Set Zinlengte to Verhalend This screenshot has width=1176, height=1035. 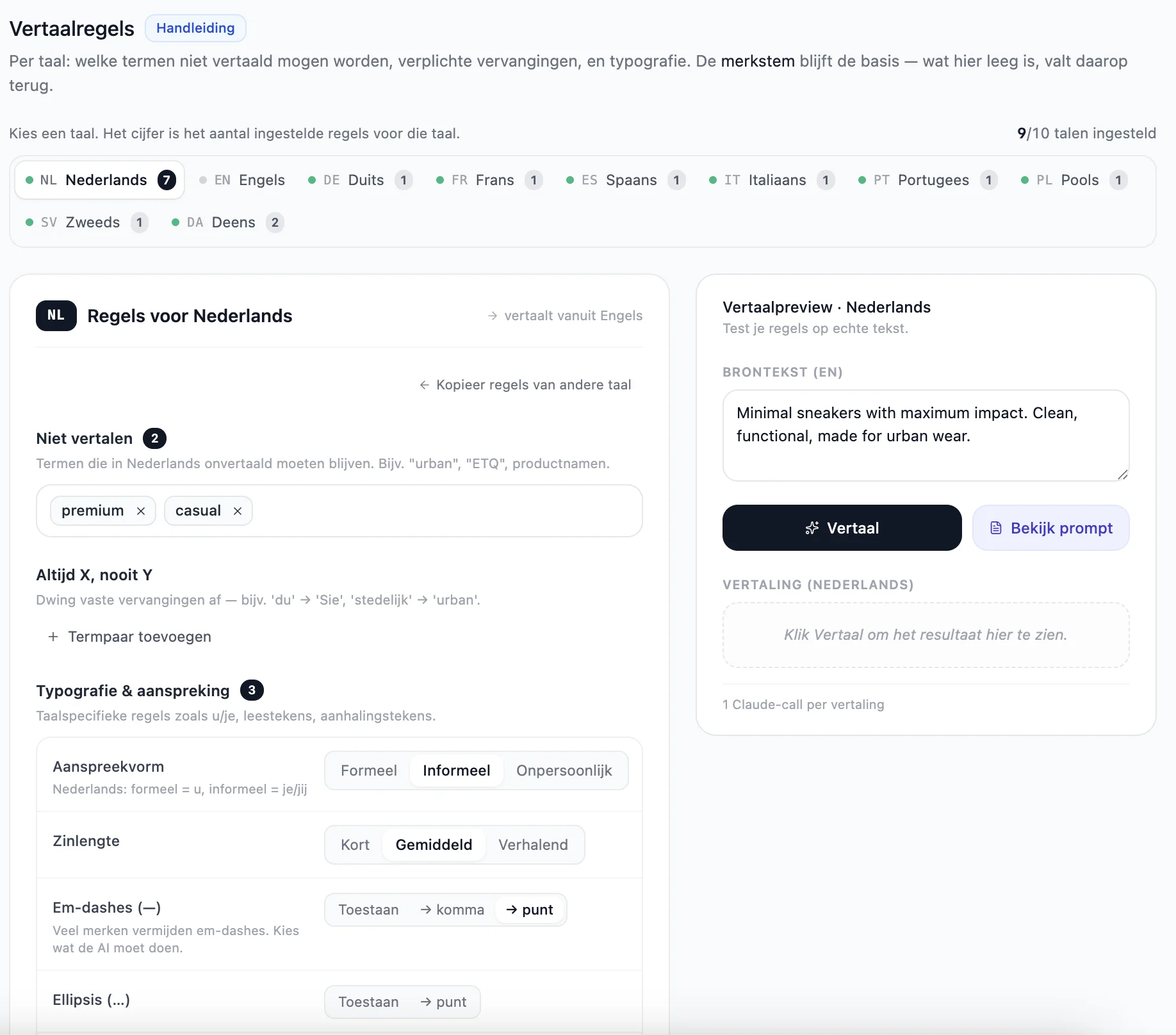533,845
